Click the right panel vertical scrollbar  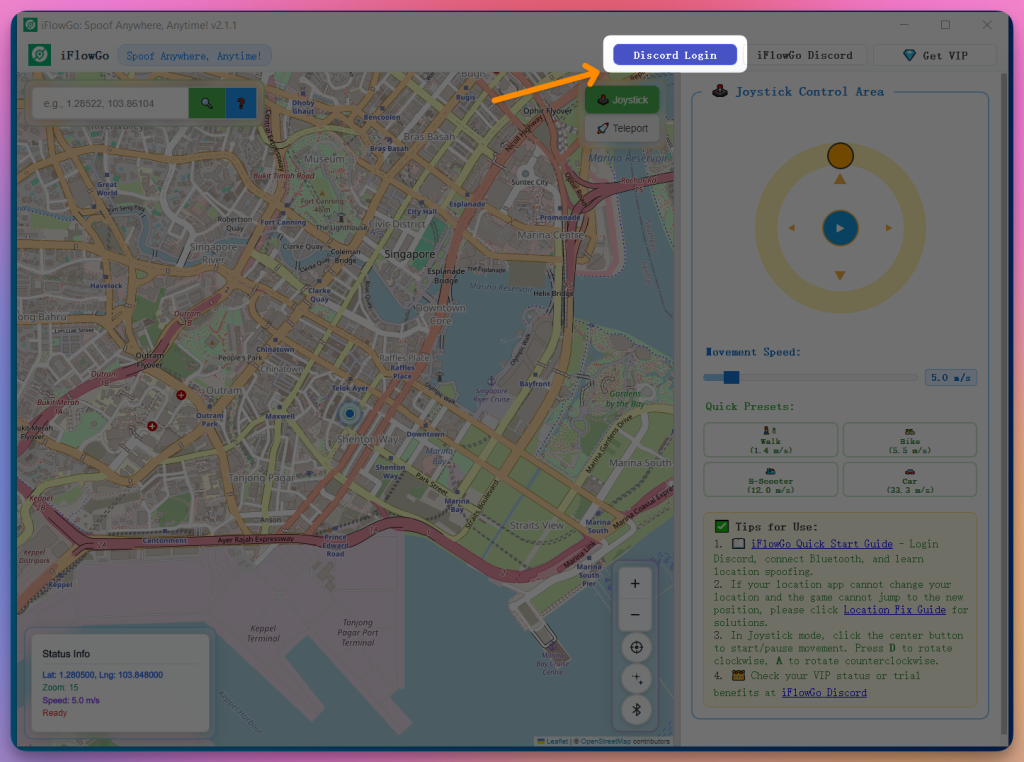coord(1004,404)
